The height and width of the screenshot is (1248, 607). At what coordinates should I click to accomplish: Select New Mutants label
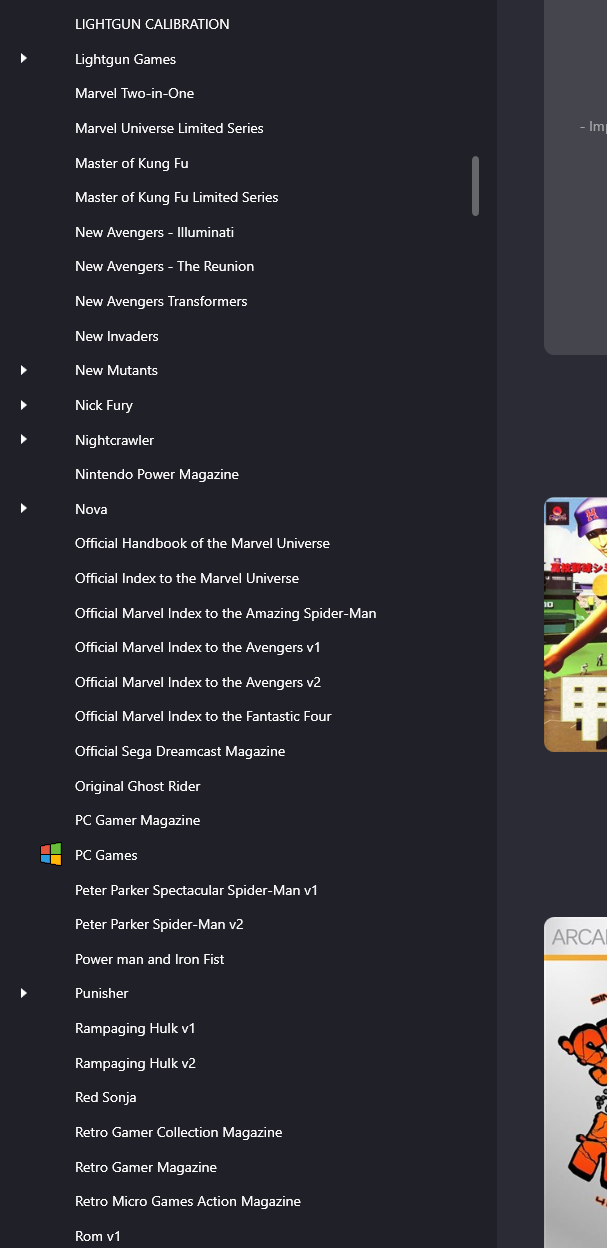tap(116, 370)
